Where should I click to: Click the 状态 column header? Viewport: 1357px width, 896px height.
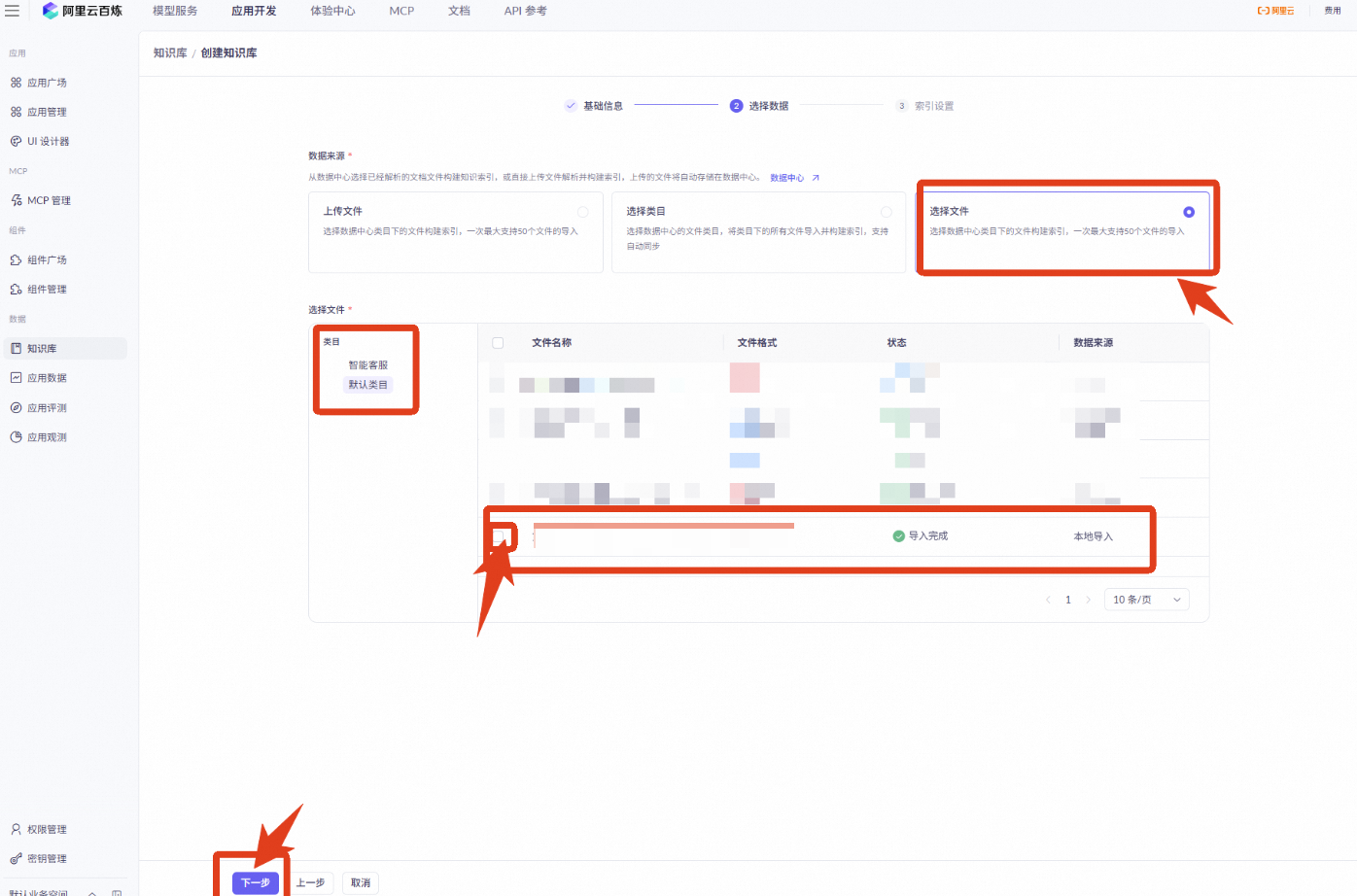click(x=896, y=343)
